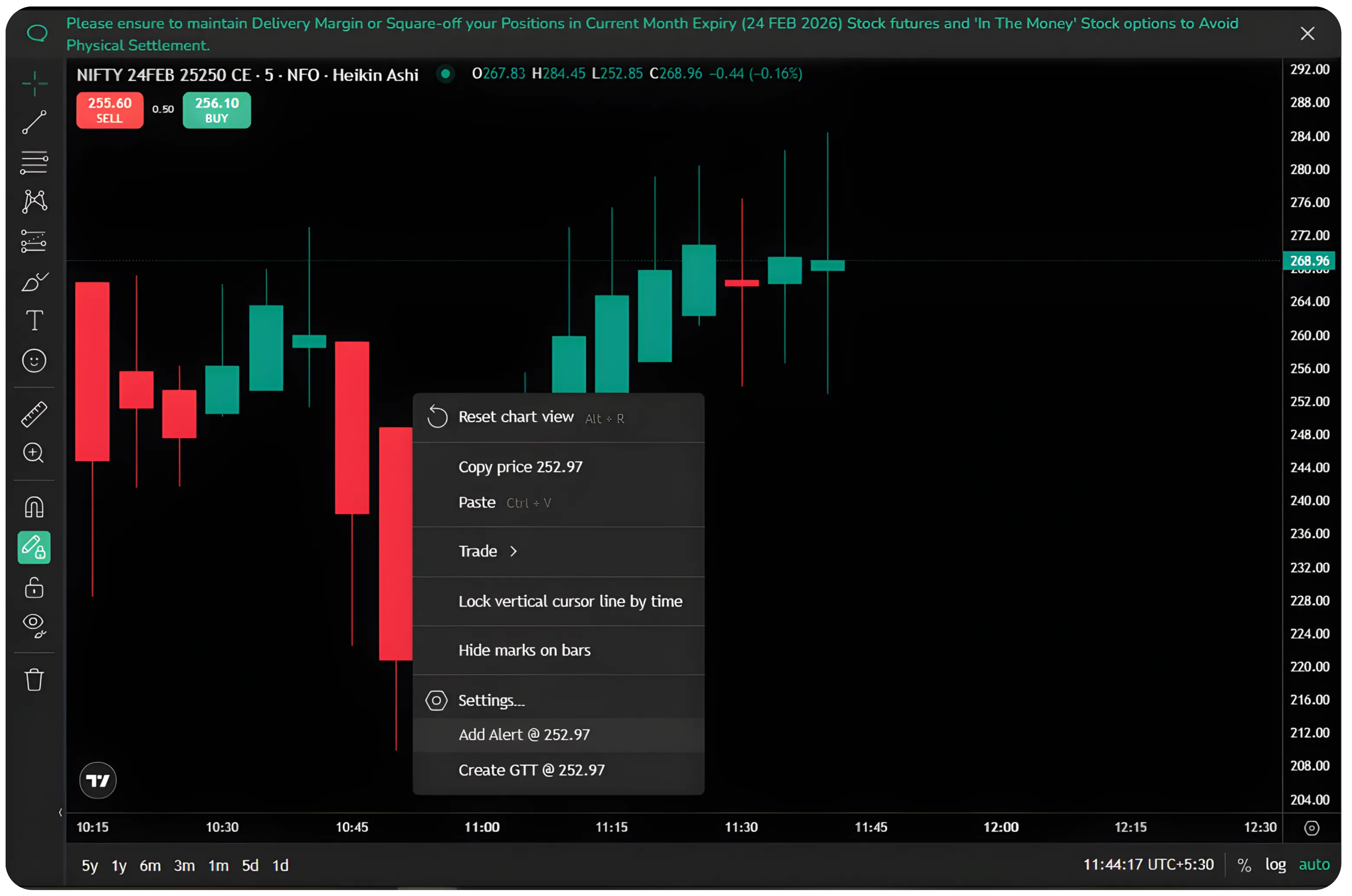This screenshot has height=896, width=1352.
Task: Collapse the left drawing toolbar
Action: tap(61, 812)
